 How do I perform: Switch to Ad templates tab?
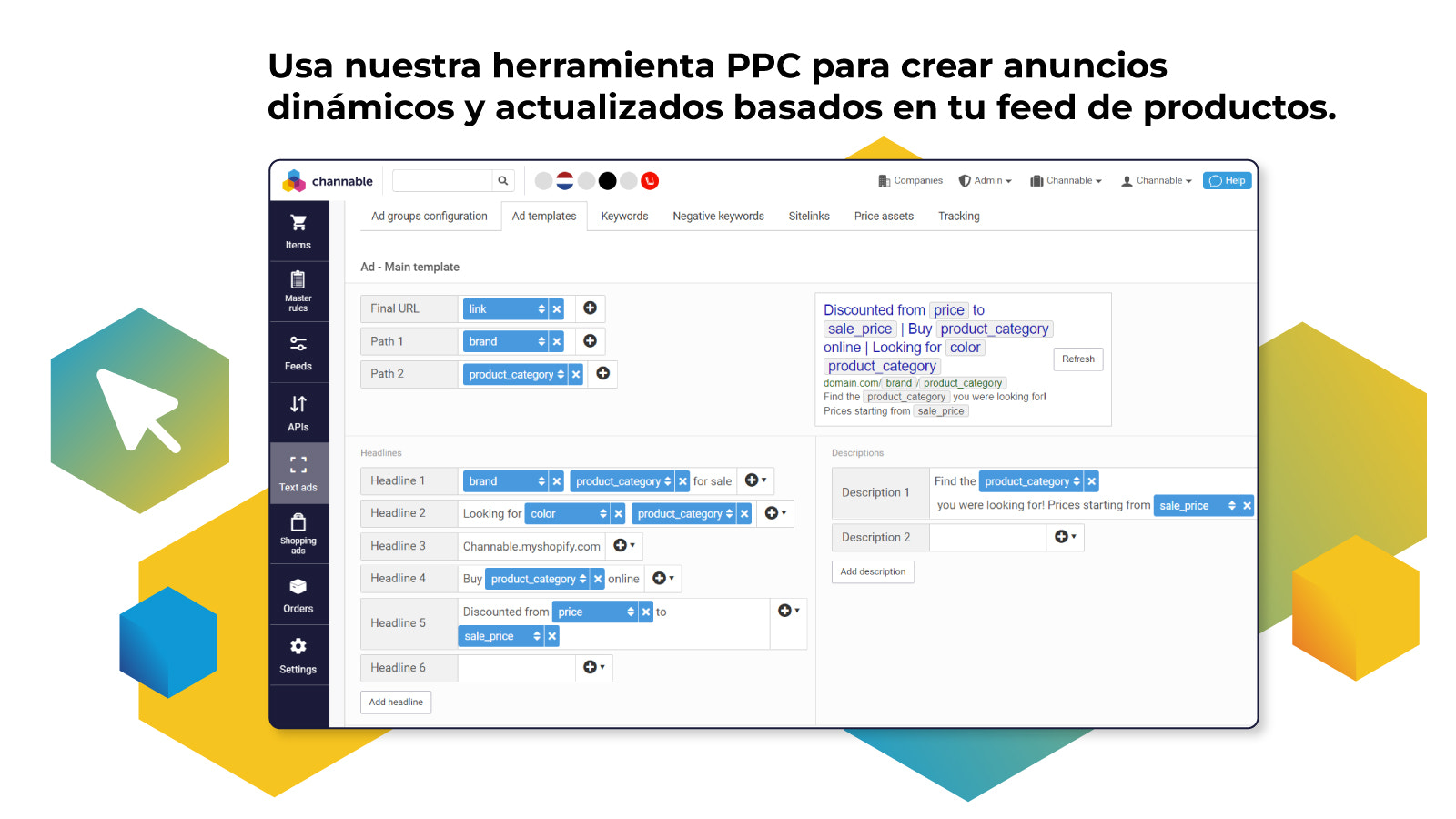(544, 217)
